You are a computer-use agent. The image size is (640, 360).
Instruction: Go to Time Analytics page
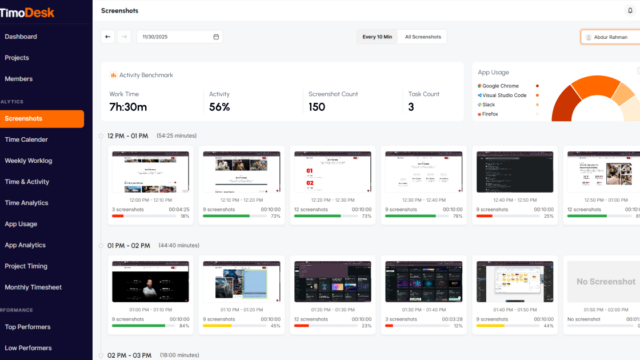pos(27,203)
